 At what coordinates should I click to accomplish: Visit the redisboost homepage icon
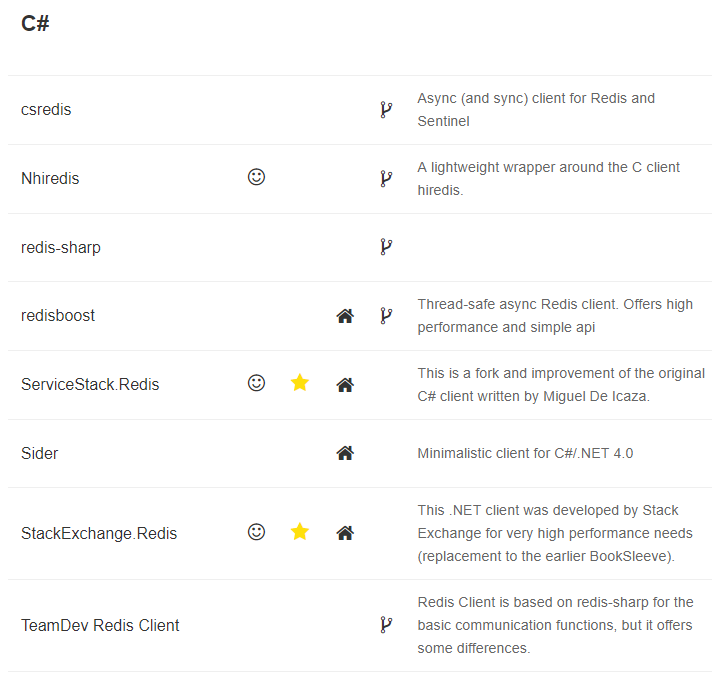tap(345, 316)
